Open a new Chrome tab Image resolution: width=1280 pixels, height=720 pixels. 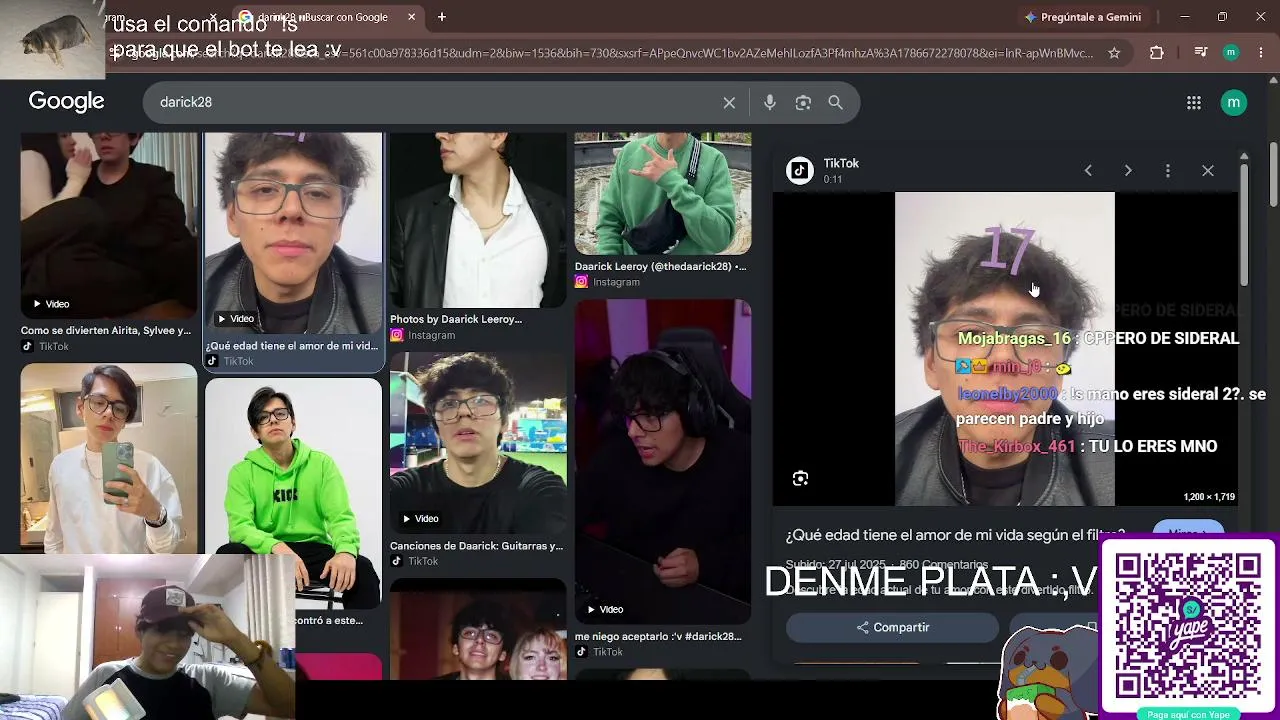coord(441,17)
